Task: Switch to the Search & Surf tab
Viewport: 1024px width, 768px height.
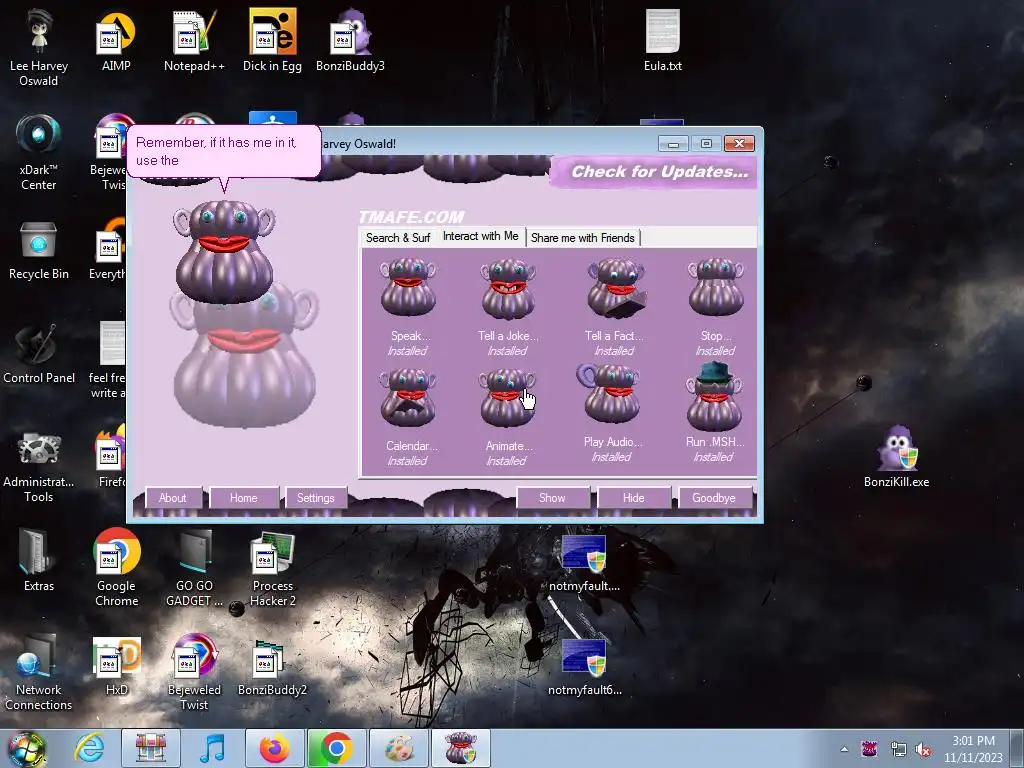Action: (x=398, y=238)
